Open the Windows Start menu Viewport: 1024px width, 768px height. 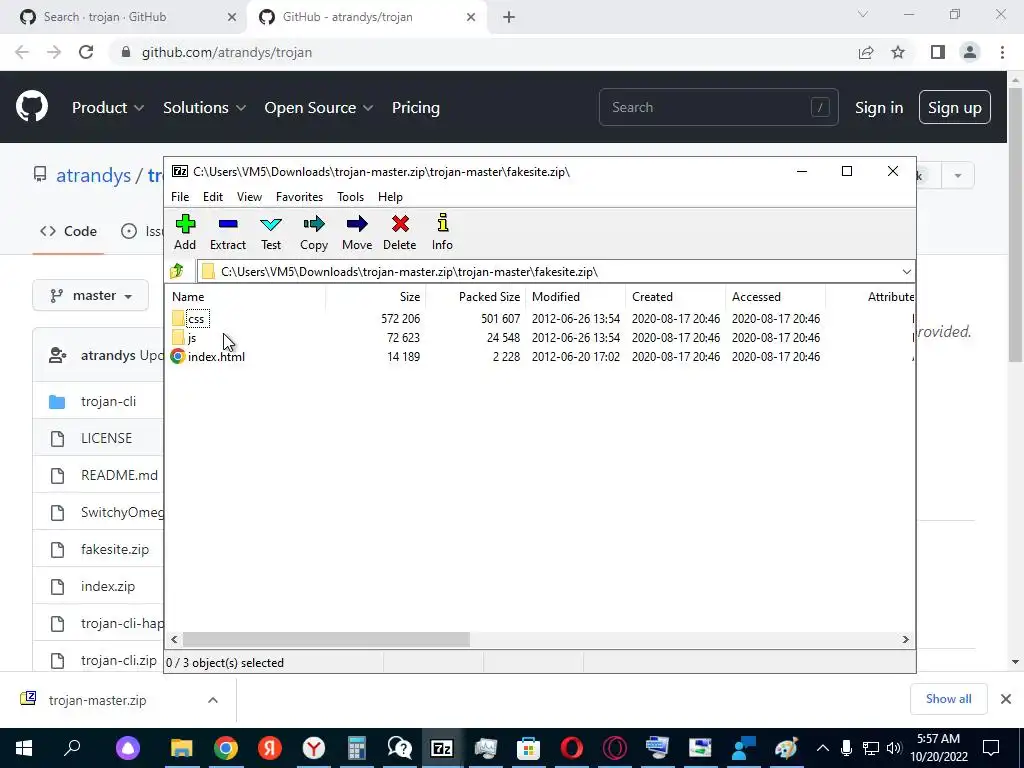pos(24,748)
